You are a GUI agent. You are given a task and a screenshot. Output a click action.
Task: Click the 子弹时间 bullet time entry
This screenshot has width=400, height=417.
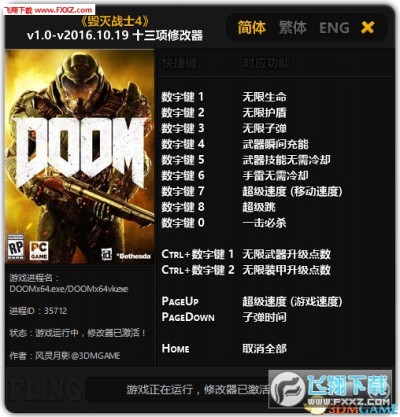[264, 317]
